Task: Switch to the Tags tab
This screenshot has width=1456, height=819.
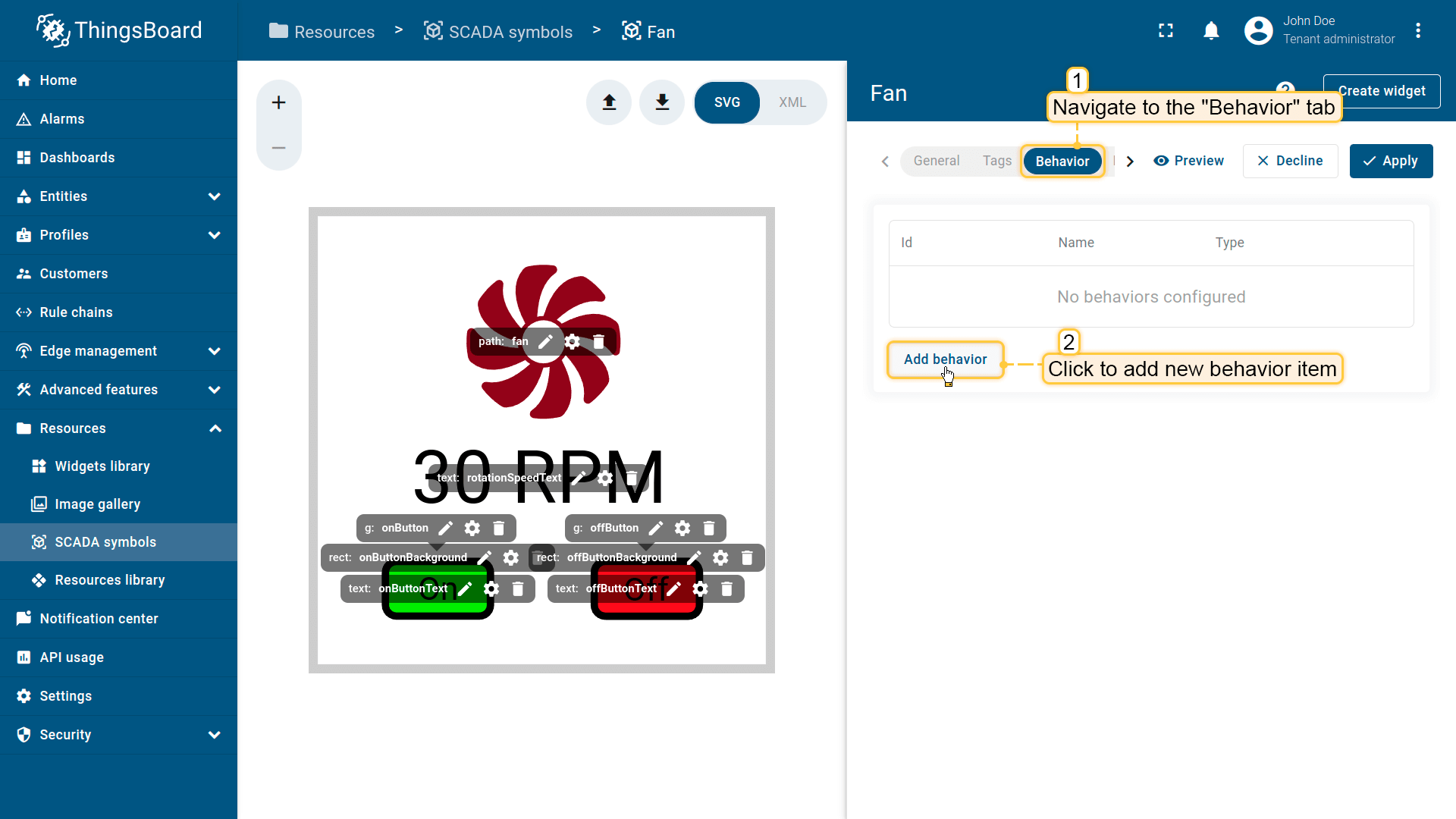Action: (x=996, y=161)
